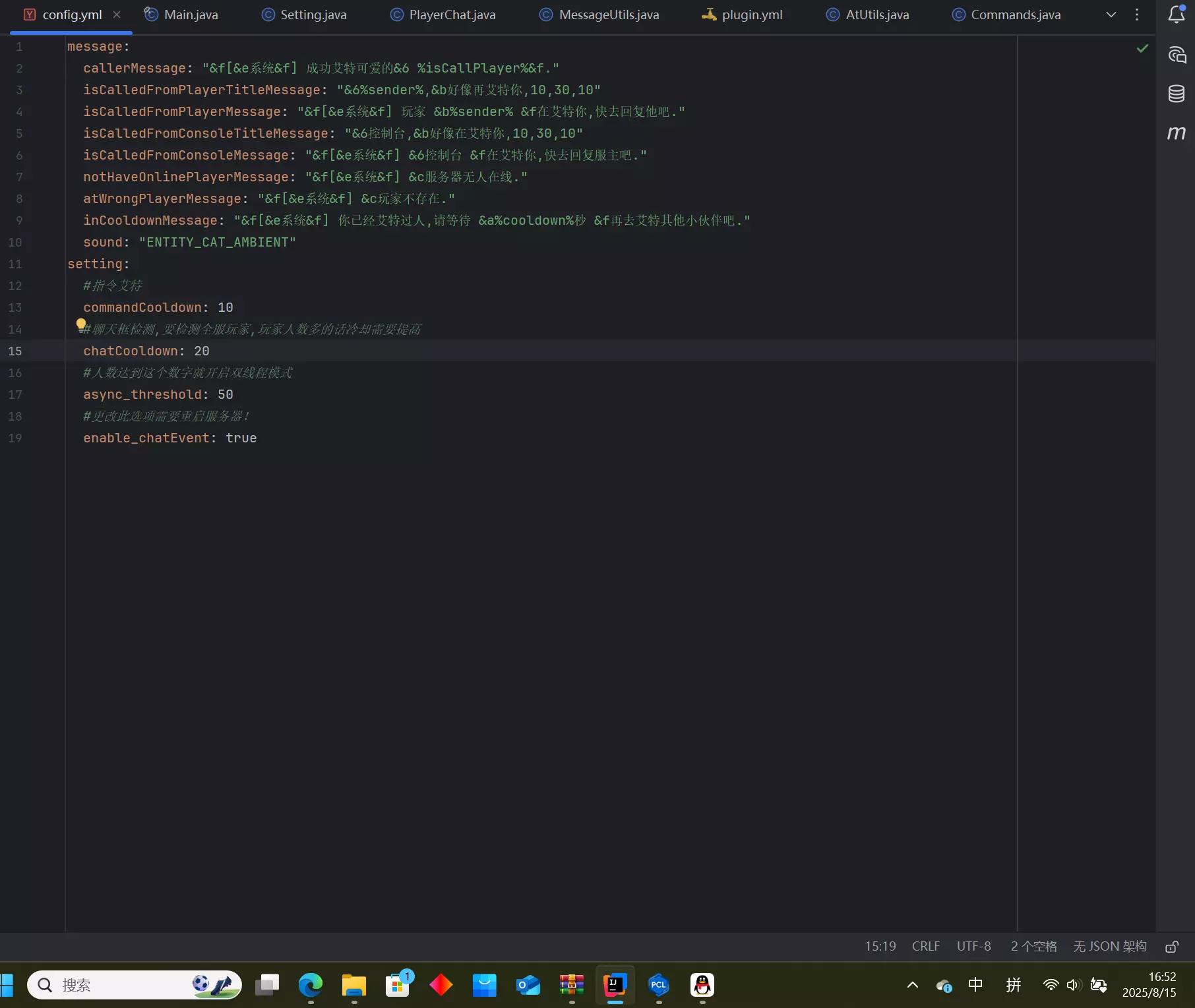This screenshot has width=1195, height=1008.
Task: Launch Microsoft Edge from the taskbar
Action: tap(311, 985)
